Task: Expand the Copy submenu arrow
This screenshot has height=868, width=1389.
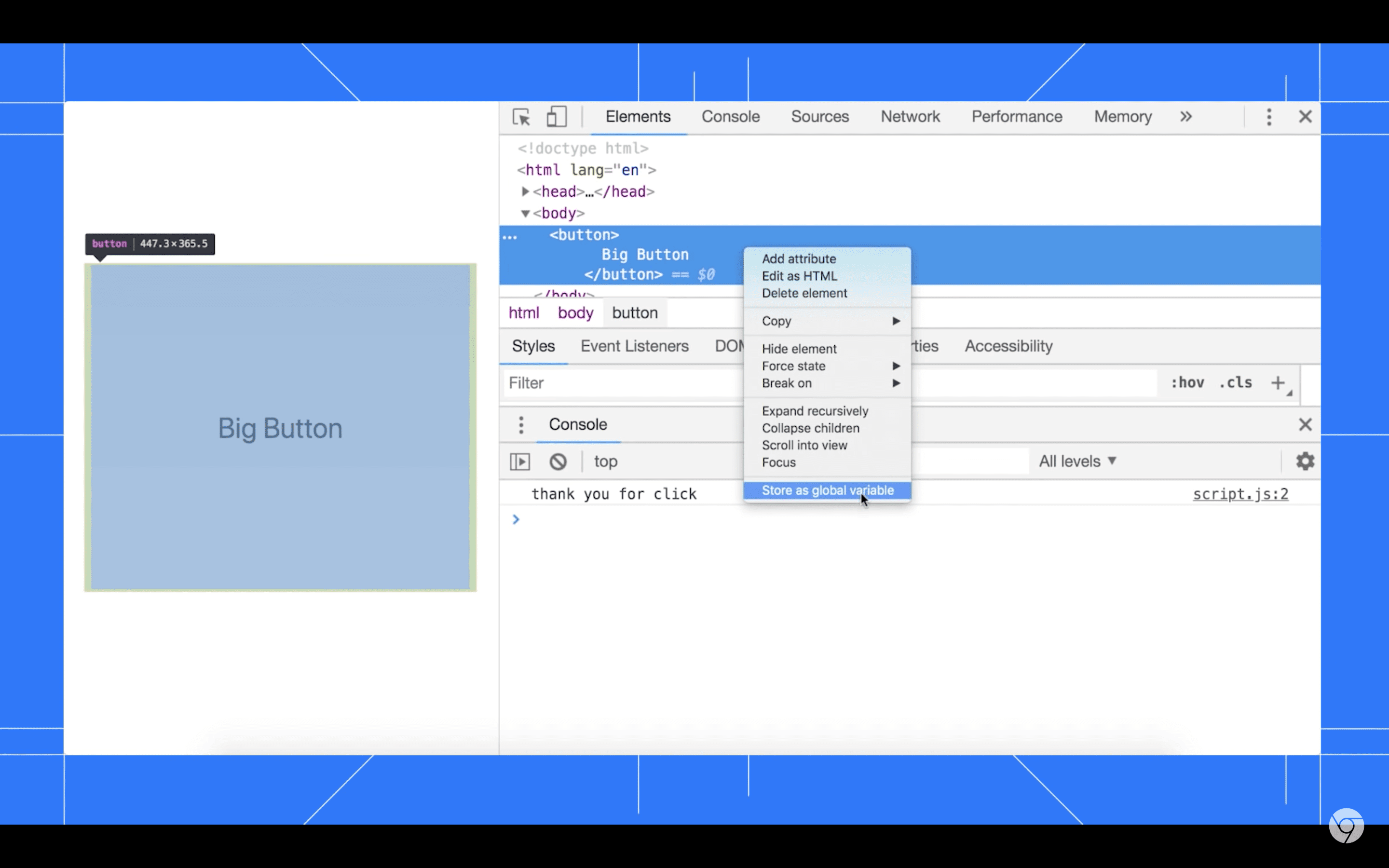Action: pos(895,320)
